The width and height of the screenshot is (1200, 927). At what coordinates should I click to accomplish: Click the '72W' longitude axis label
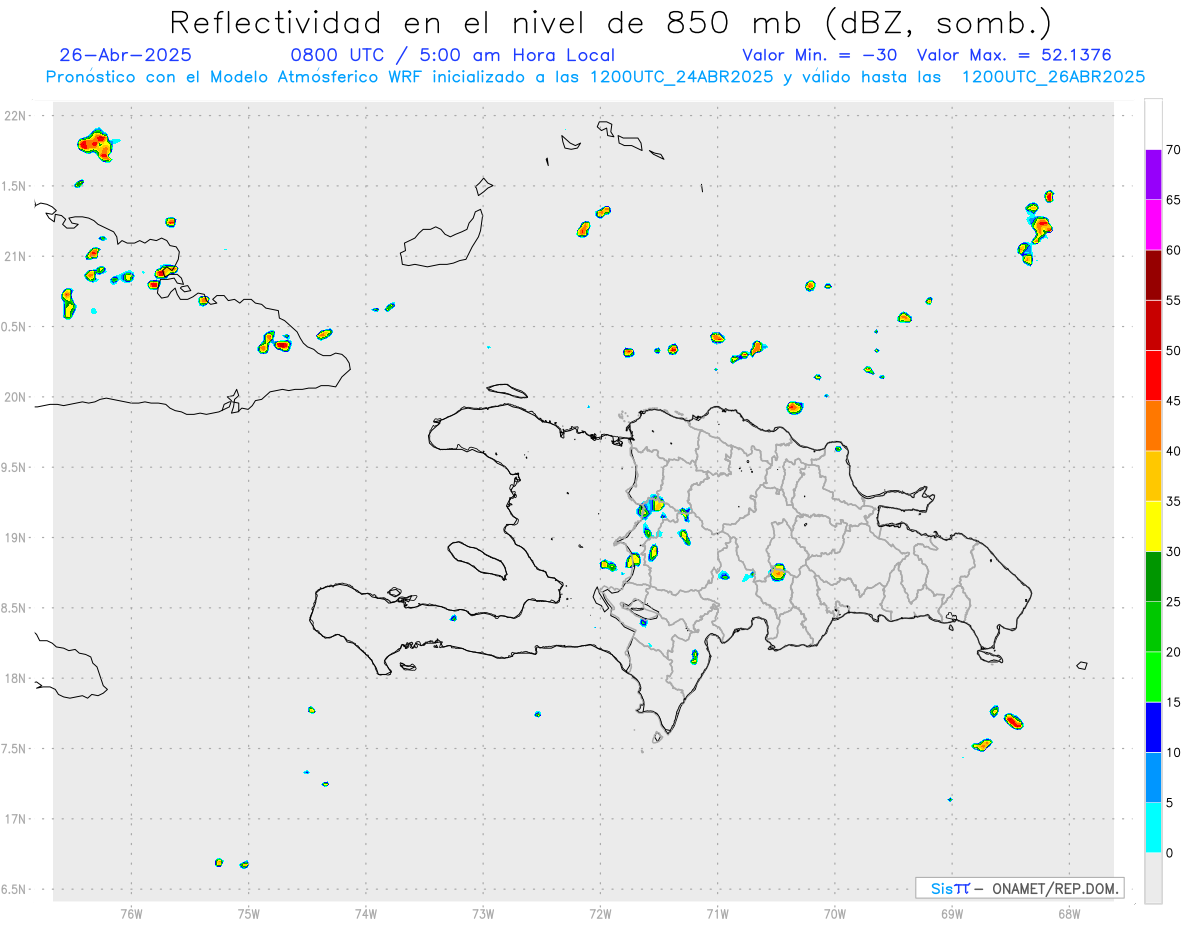tap(600, 913)
